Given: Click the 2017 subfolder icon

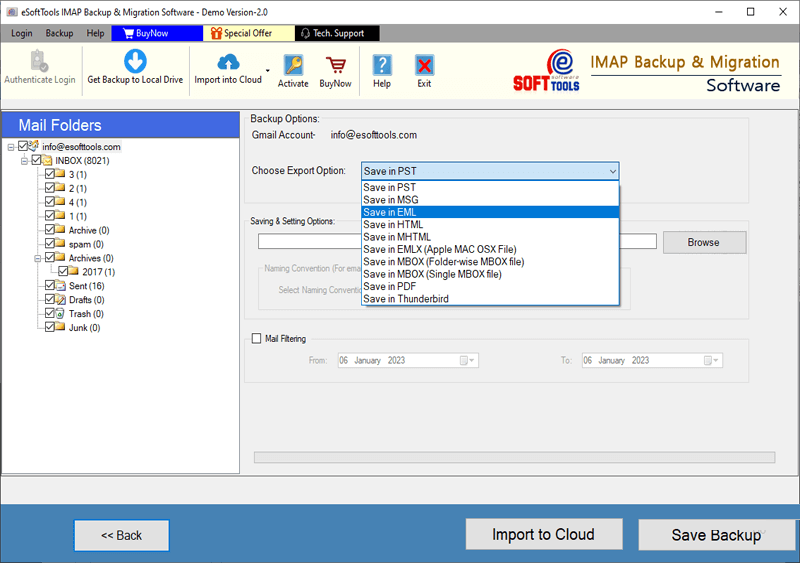Looking at the screenshot, I should click(74, 271).
